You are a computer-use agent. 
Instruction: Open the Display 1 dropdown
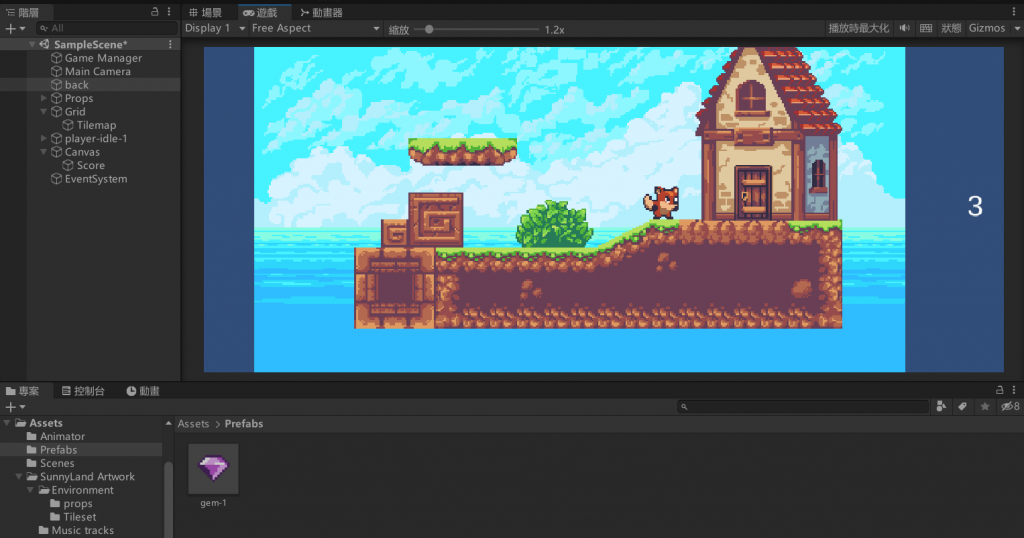[215, 28]
